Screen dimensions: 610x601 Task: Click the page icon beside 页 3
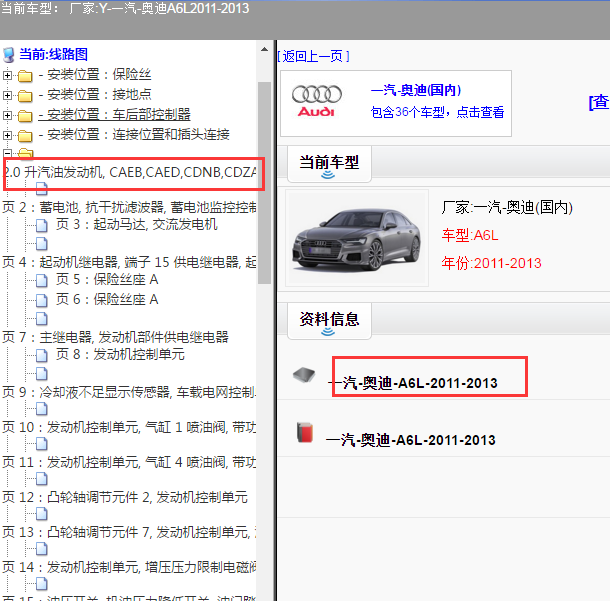tap(42, 225)
